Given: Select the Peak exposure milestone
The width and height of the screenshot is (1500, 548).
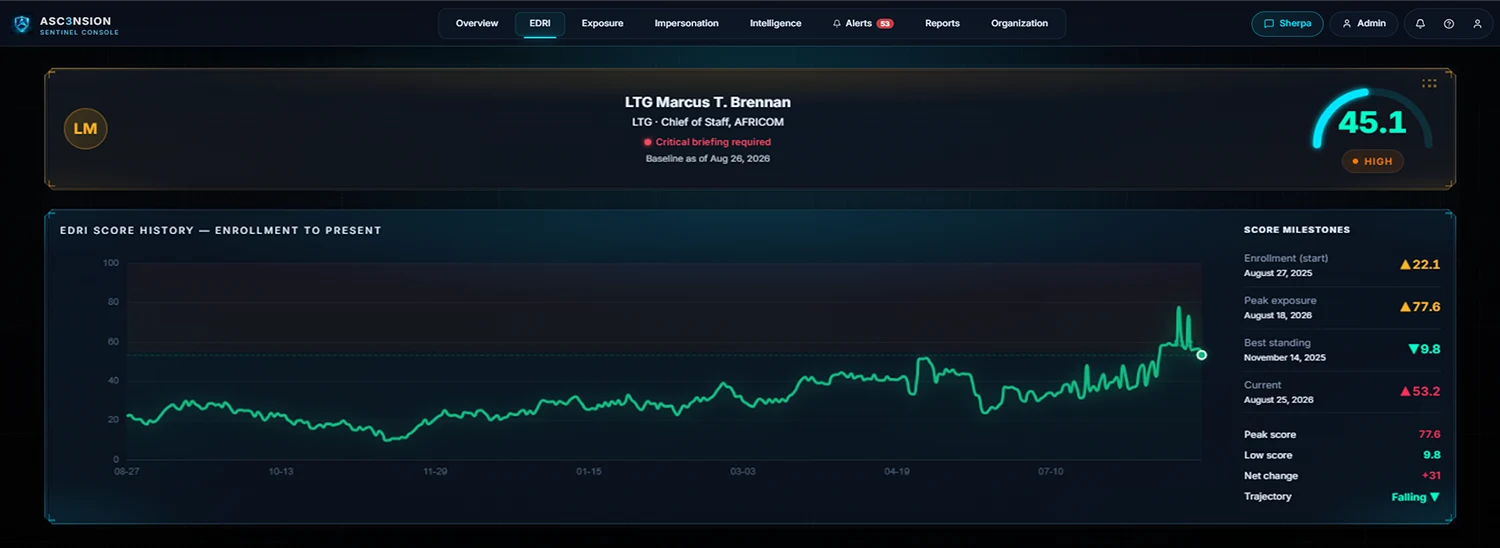Looking at the screenshot, I should coord(1342,307).
